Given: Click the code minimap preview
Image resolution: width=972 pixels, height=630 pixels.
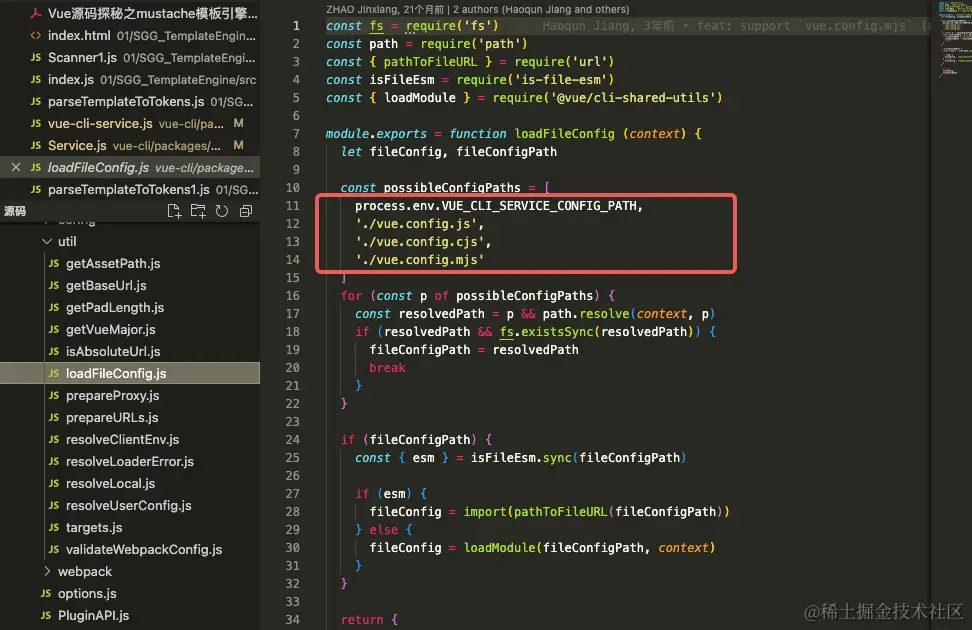Looking at the screenshot, I should (x=955, y=38).
